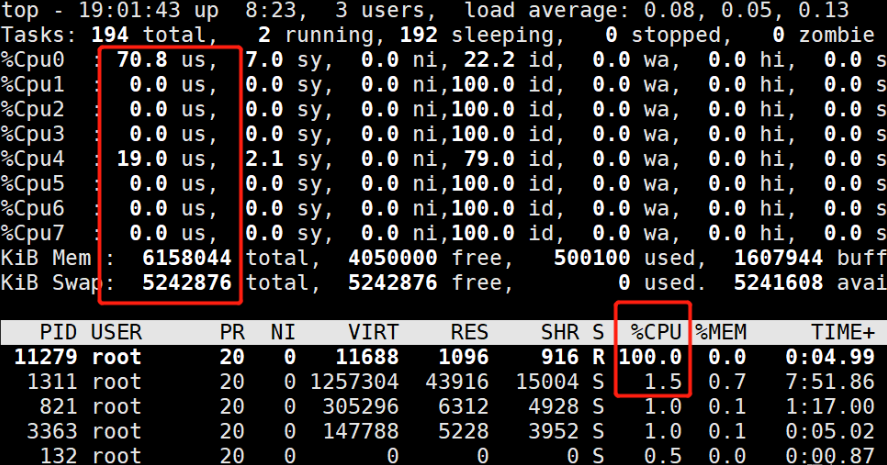This screenshot has width=887, height=465.
Task: Click the '192' sleeping tasks count
Action: (419, 35)
